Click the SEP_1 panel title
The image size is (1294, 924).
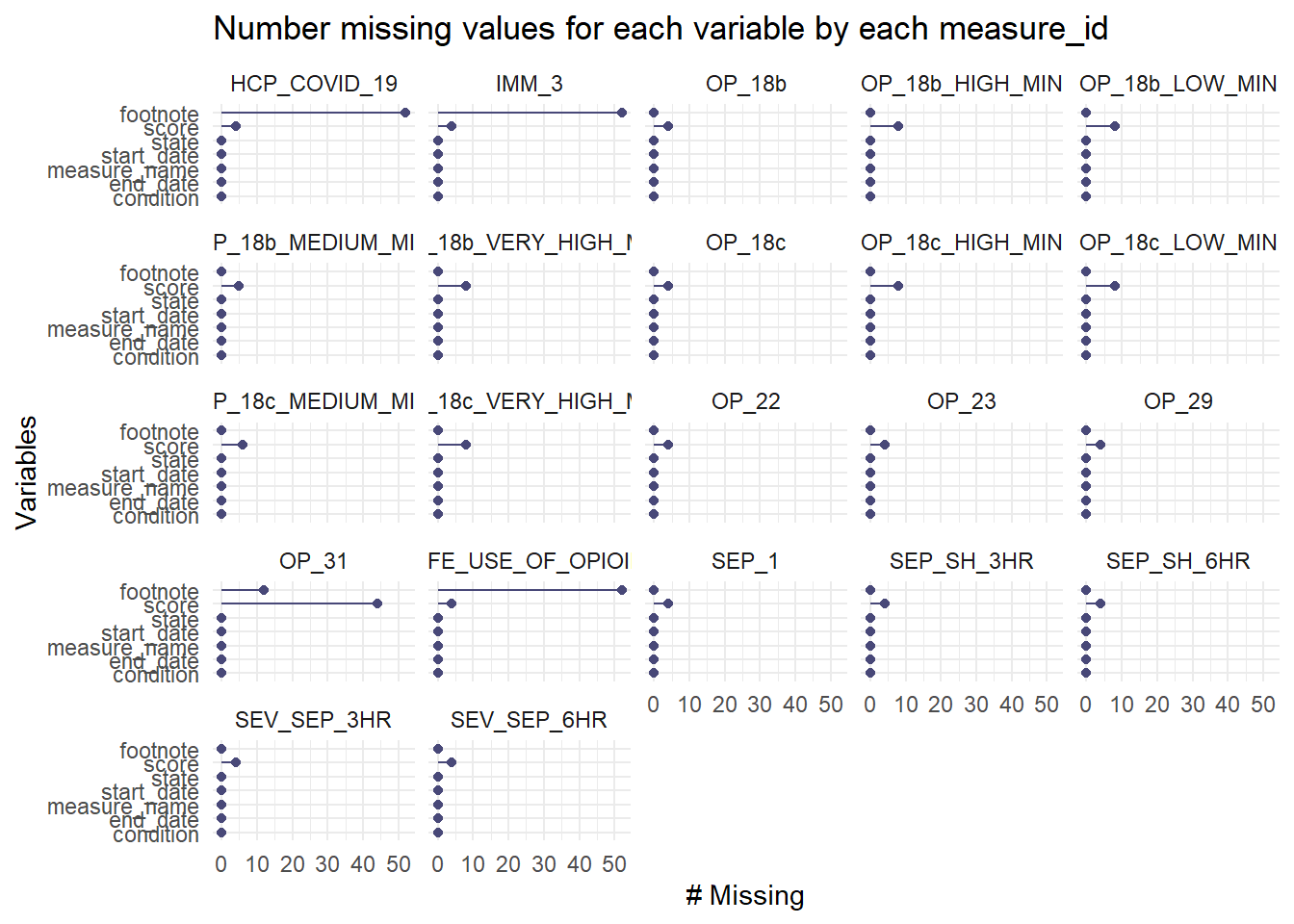(745, 561)
